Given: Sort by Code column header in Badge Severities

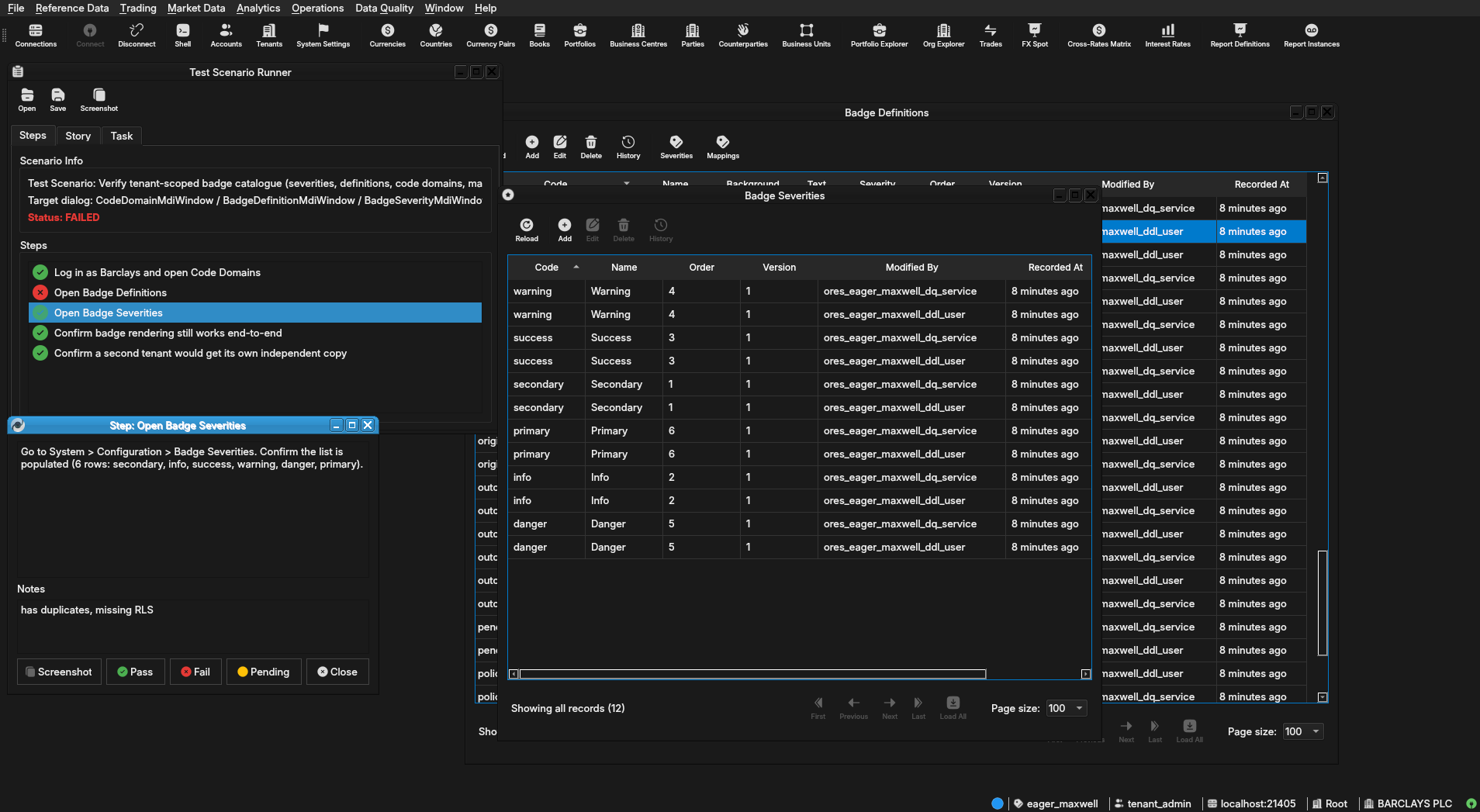Looking at the screenshot, I should [547, 268].
